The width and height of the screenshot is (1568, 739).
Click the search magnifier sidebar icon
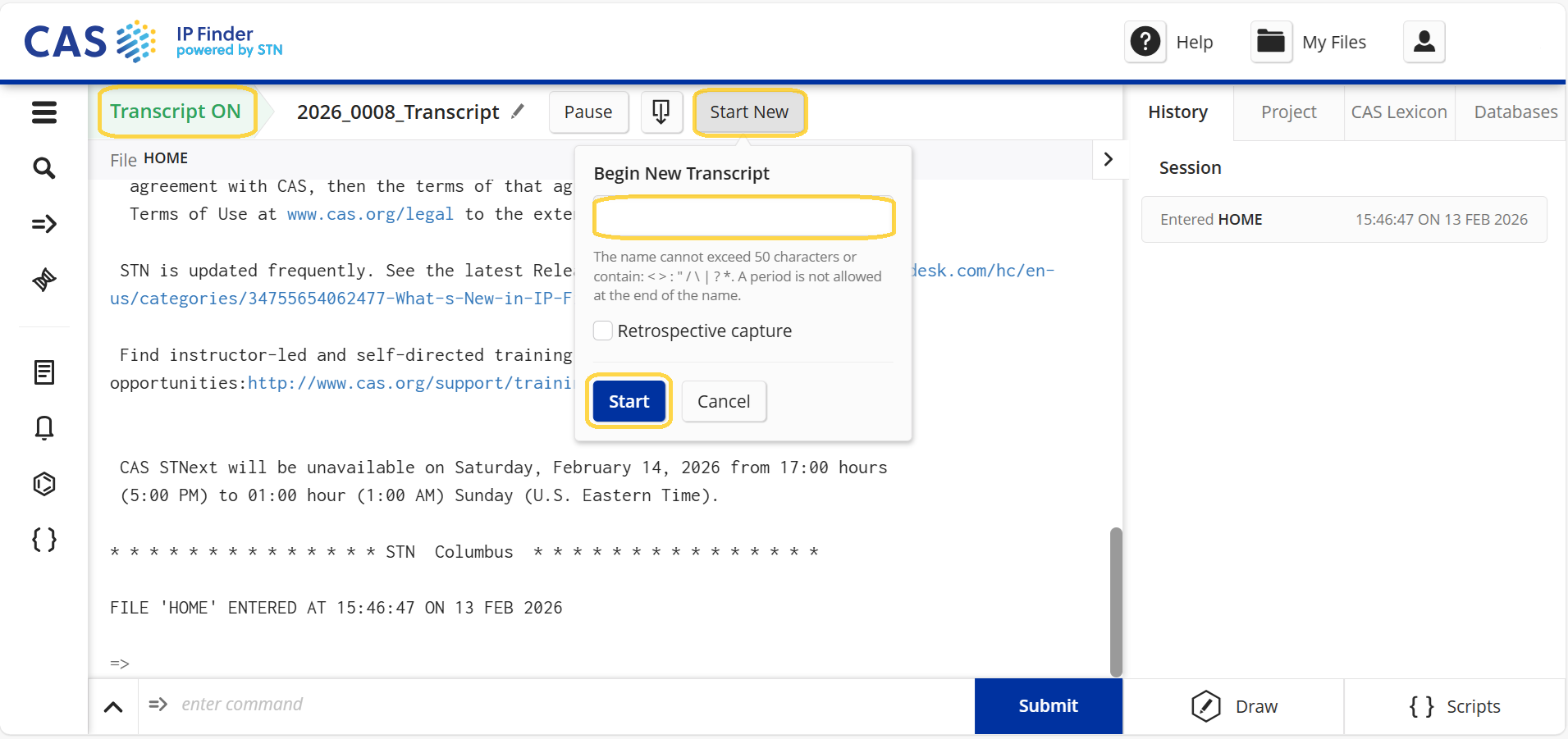pyautogui.click(x=44, y=168)
